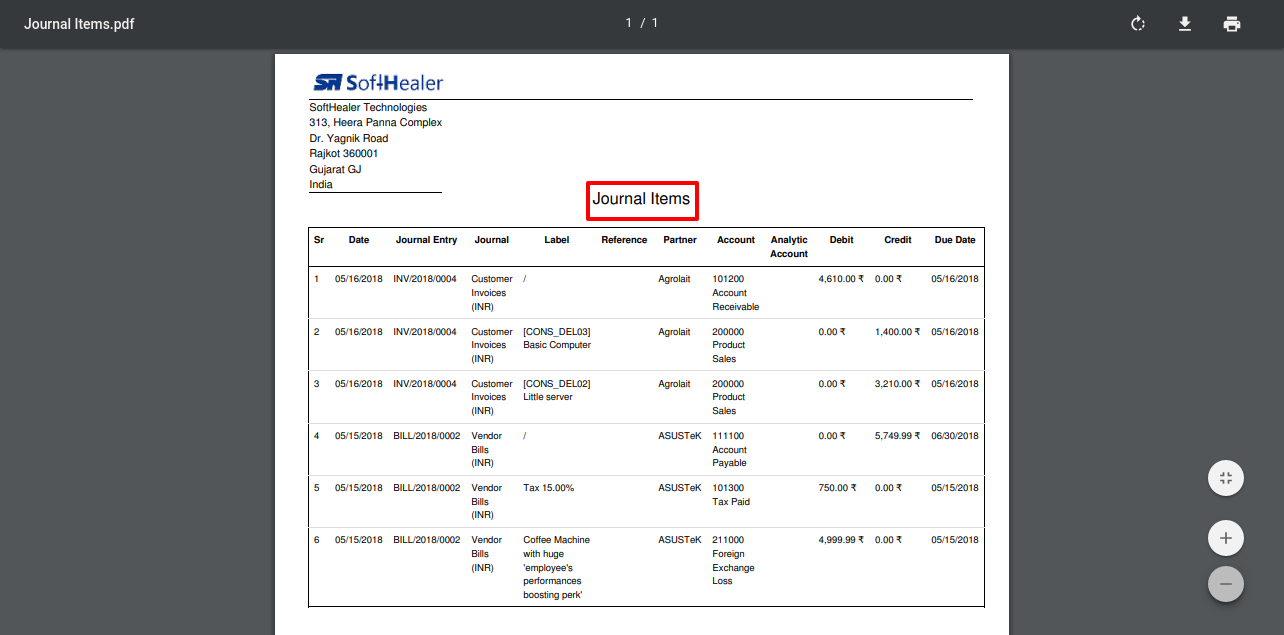Viewport: 1284px width, 635px height.
Task: Zoom in on the PDF
Action: click(1226, 539)
